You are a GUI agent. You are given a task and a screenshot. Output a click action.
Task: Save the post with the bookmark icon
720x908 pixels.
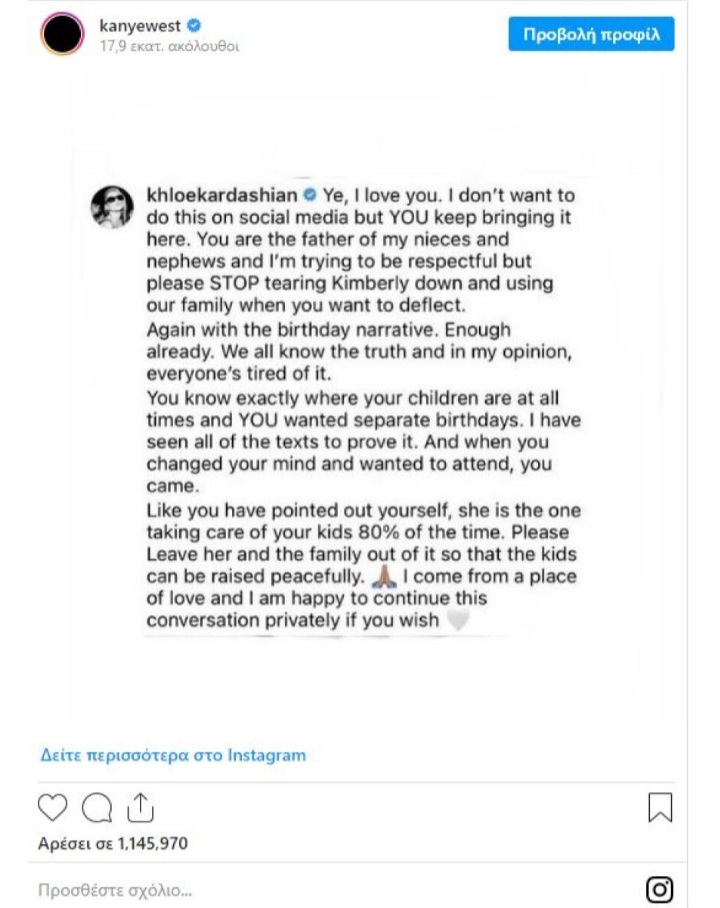click(660, 807)
